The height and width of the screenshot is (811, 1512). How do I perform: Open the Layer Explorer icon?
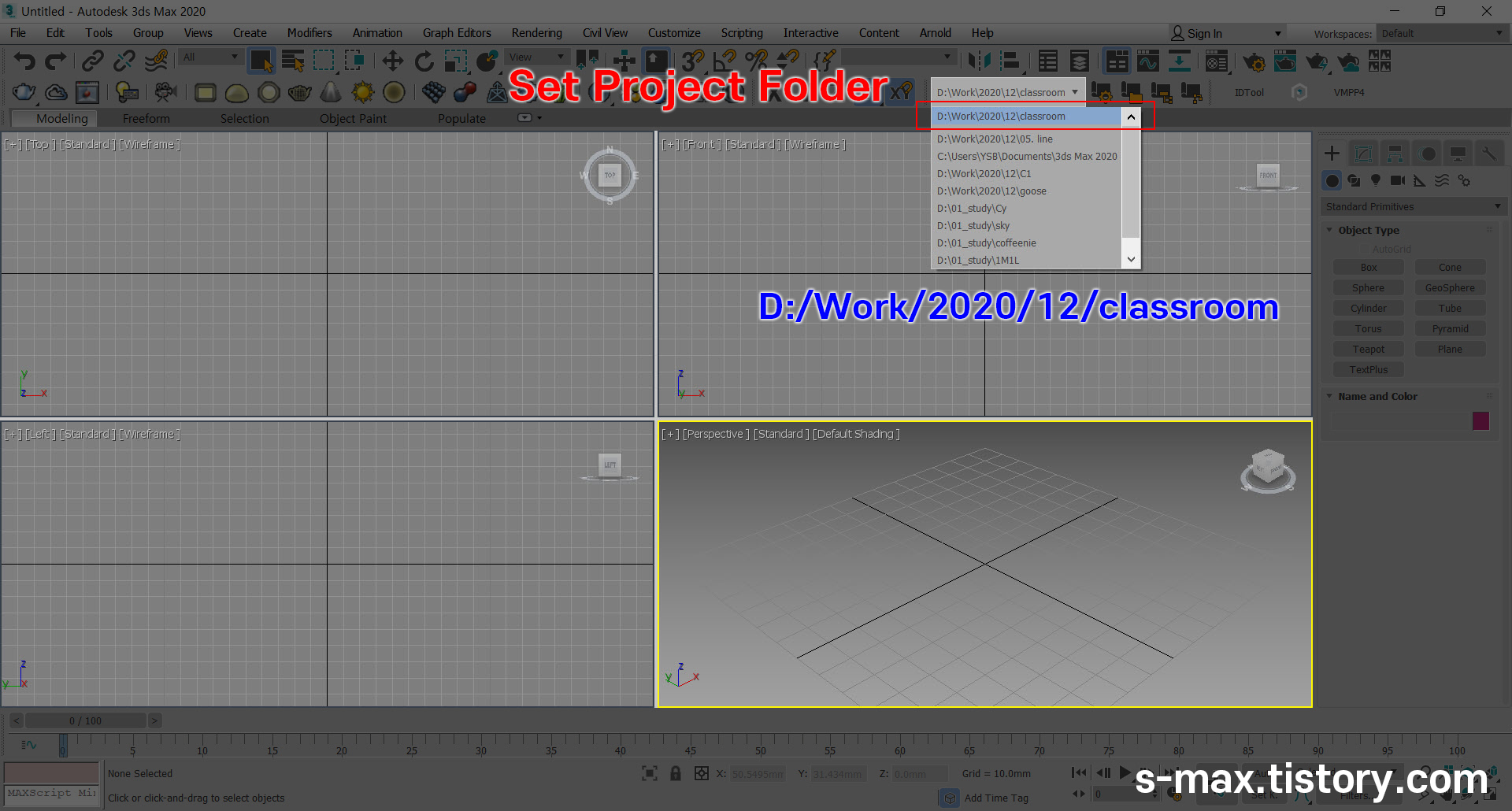click(1080, 61)
